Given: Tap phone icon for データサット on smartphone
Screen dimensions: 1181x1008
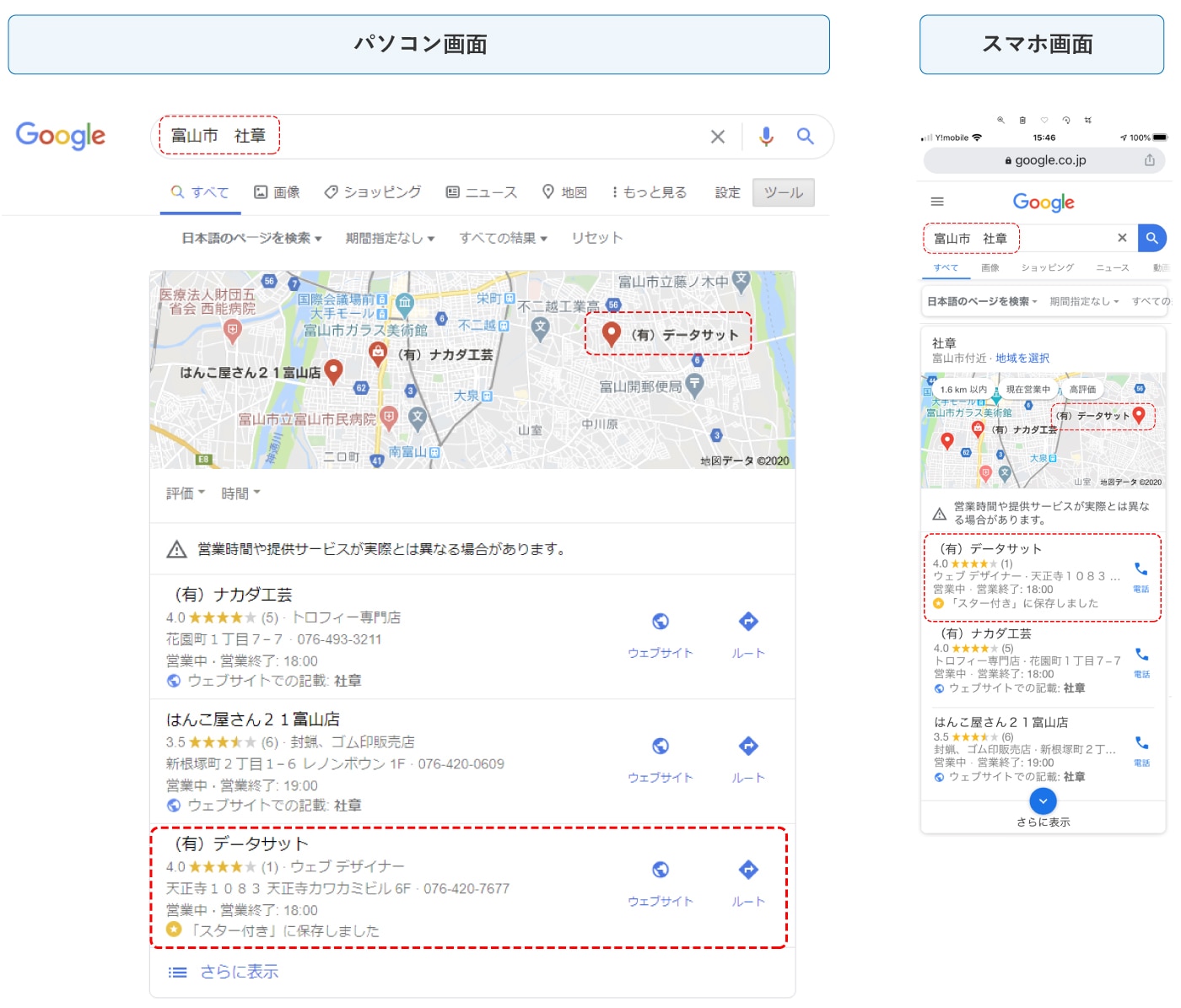Looking at the screenshot, I should point(1141,569).
